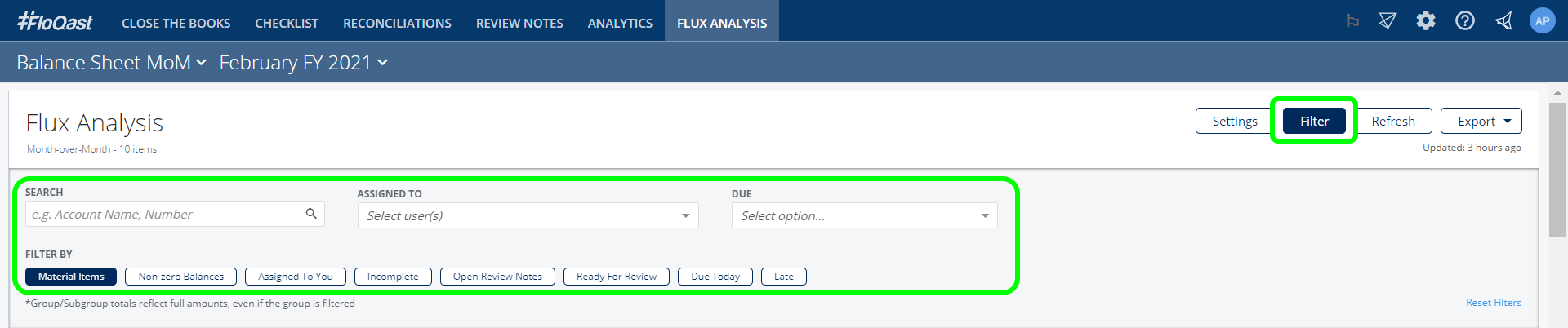Viewport: 1568px width, 328px height.
Task: Open the February FY 2021 period dropdown
Action: tap(303, 63)
